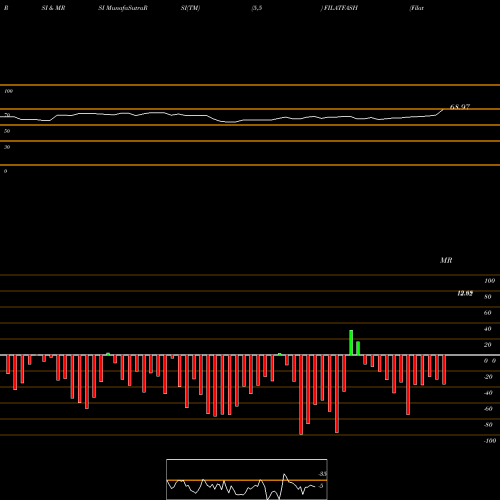The height and width of the screenshot is (500, 500).
Task: Click the MR axis label 80
Action: point(488,297)
